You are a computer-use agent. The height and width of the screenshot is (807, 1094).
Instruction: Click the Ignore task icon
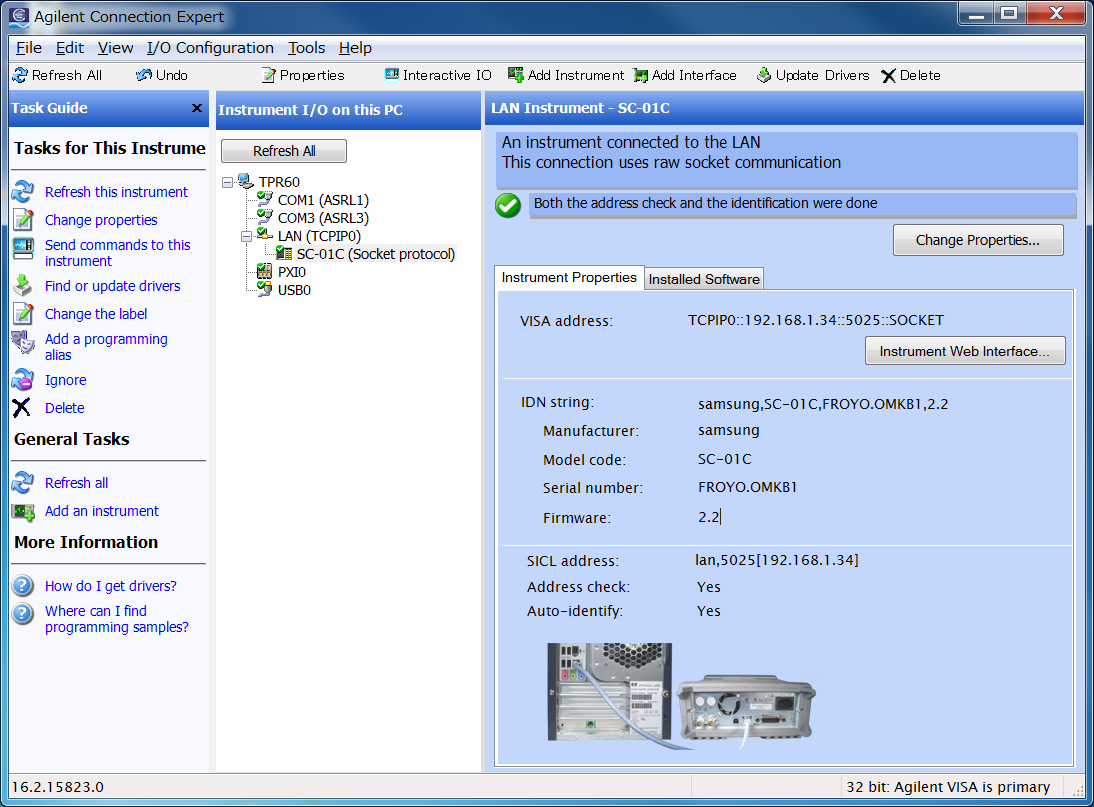click(23, 379)
